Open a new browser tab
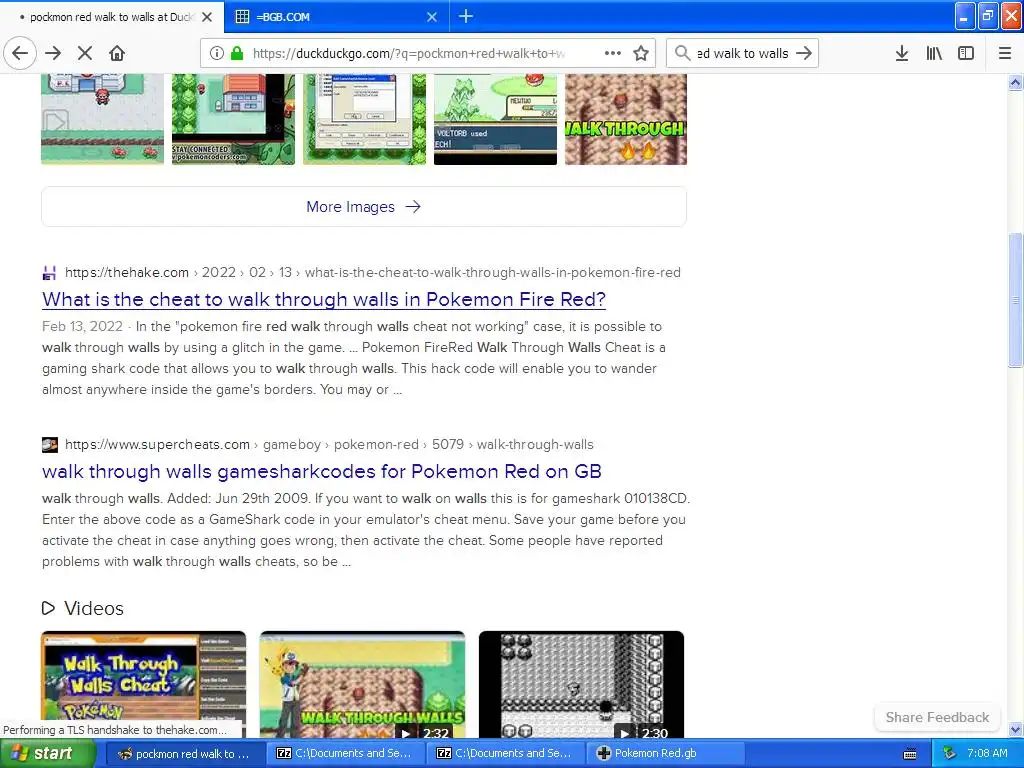 [466, 16]
